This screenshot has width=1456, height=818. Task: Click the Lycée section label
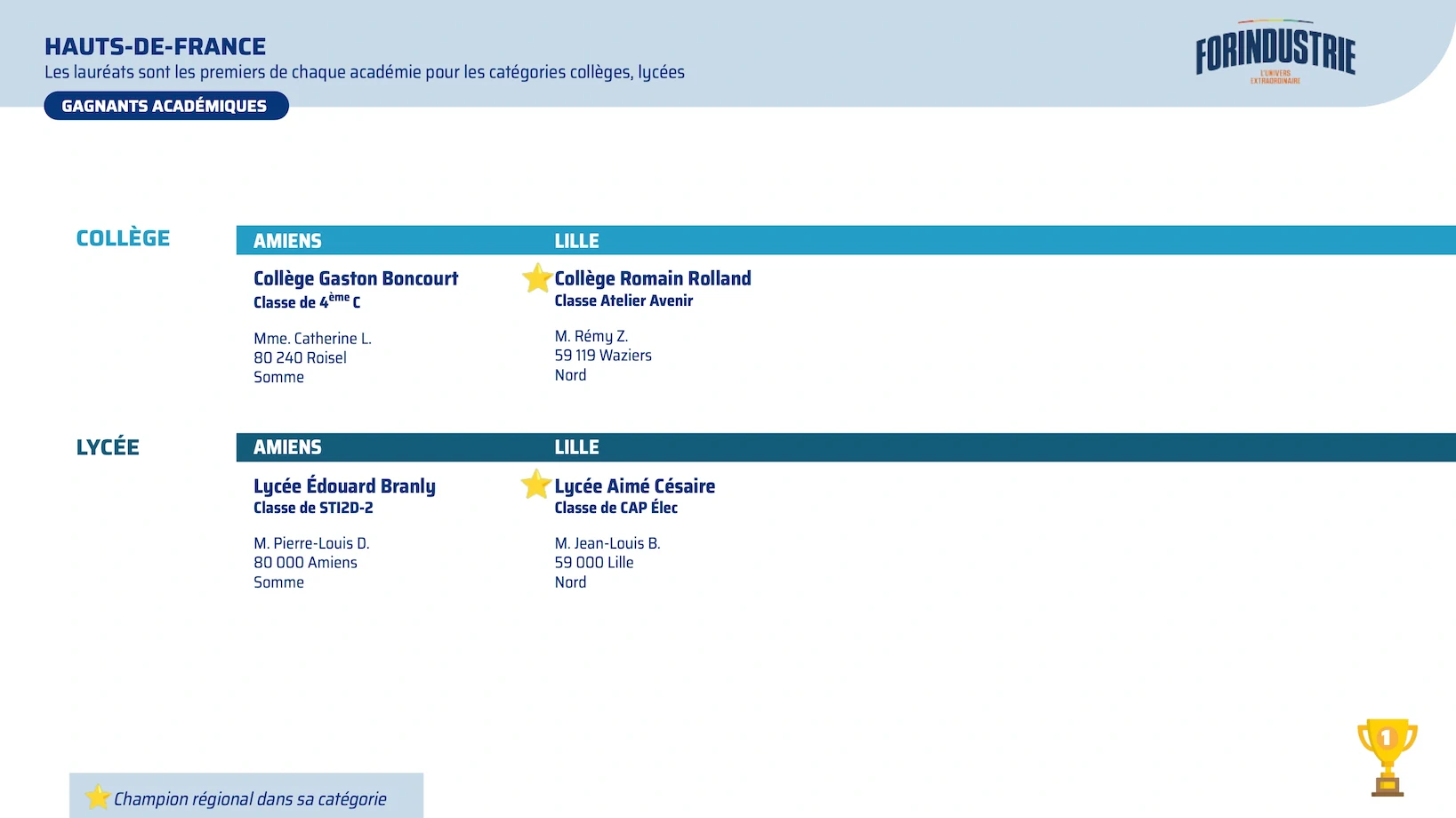coord(108,447)
